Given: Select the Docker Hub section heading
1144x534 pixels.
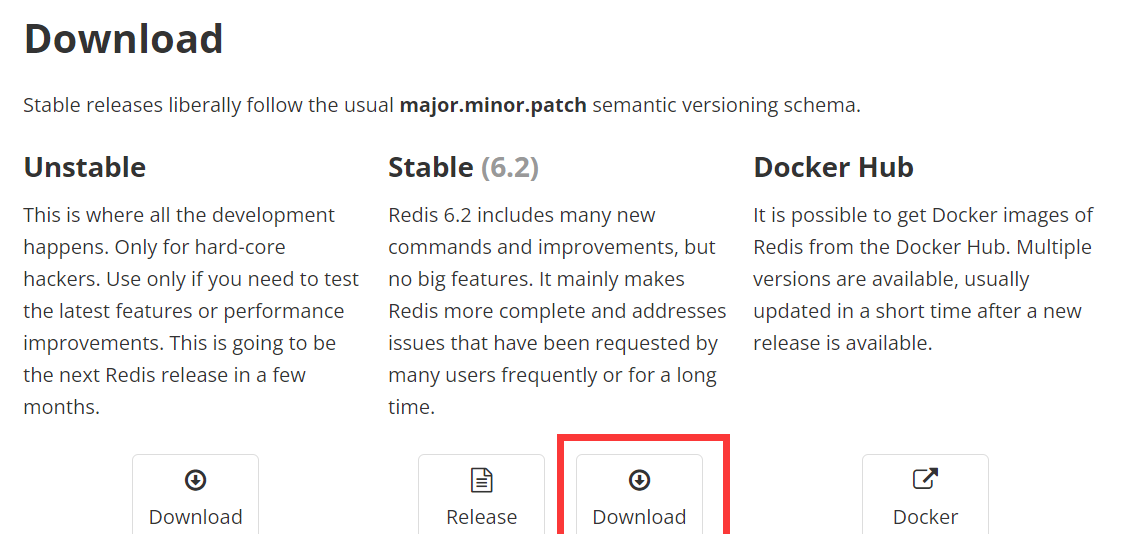Looking at the screenshot, I should pyautogui.click(x=833, y=168).
